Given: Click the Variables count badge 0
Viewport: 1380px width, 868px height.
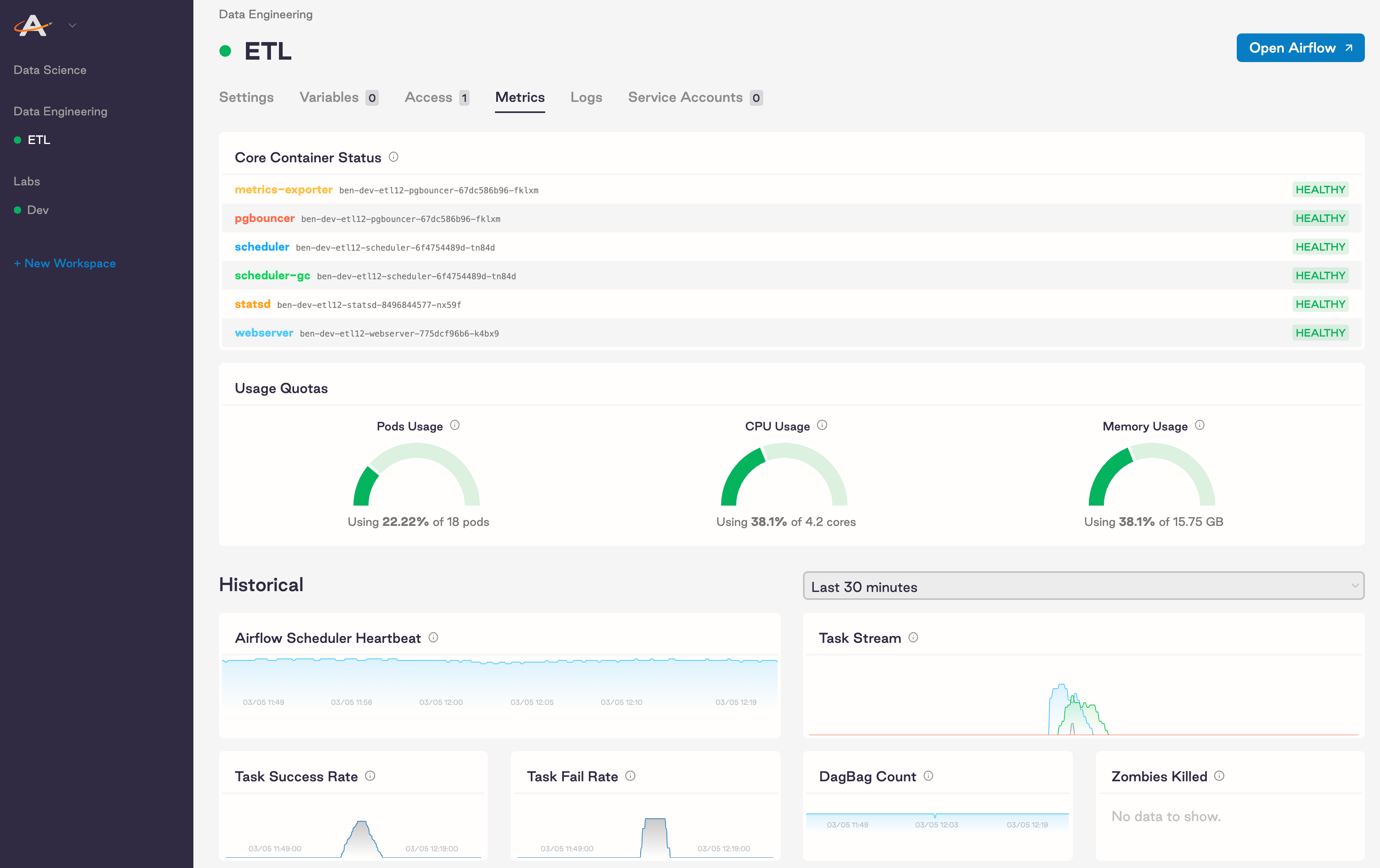Looking at the screenshot, I should 372,98.
